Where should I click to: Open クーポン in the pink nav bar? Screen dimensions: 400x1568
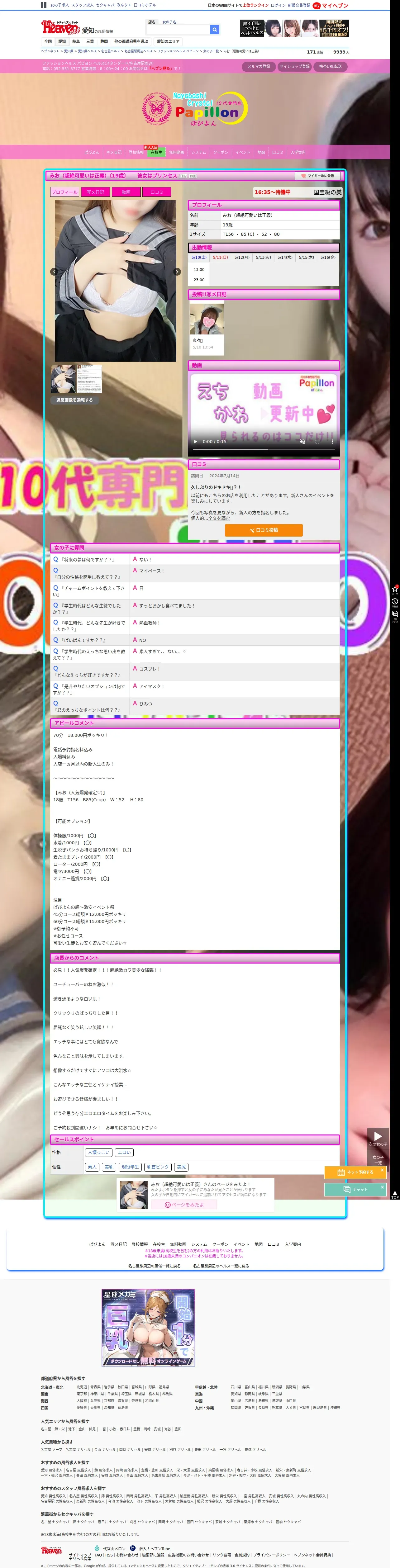click(x=220, y=152)
